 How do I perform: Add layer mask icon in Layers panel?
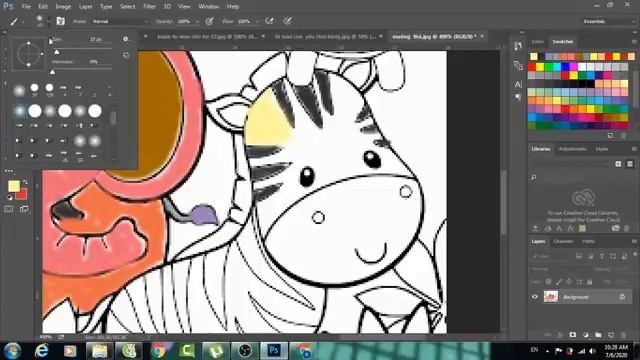572,335
